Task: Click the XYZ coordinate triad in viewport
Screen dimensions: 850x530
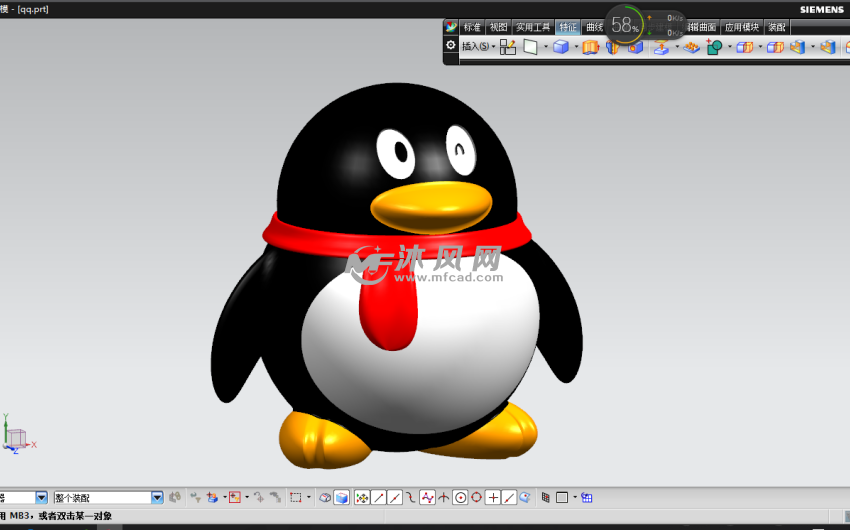Action: coord(16,435)
